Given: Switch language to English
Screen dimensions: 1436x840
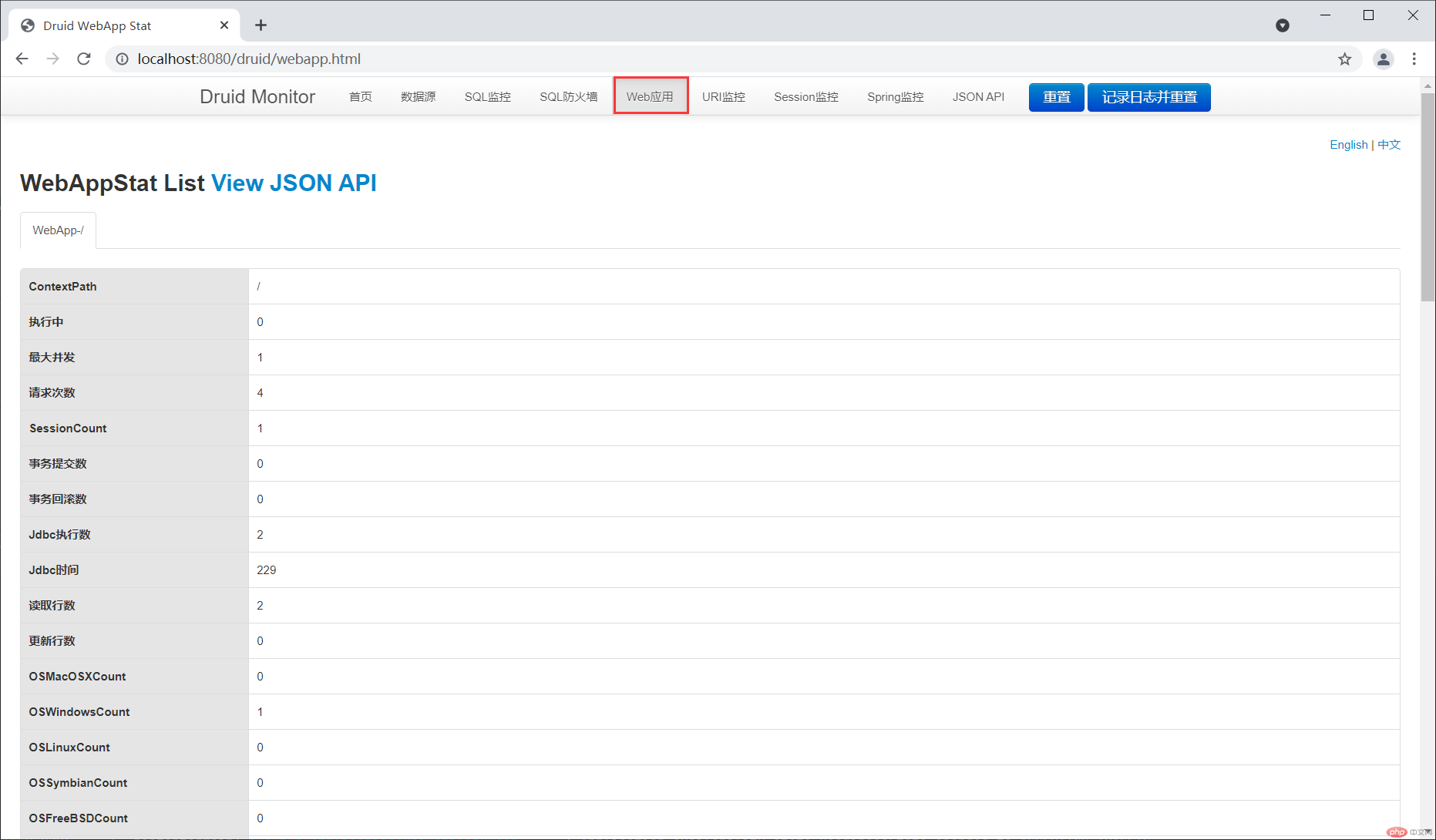Looking at the screenshot, I should [1348, 145].
